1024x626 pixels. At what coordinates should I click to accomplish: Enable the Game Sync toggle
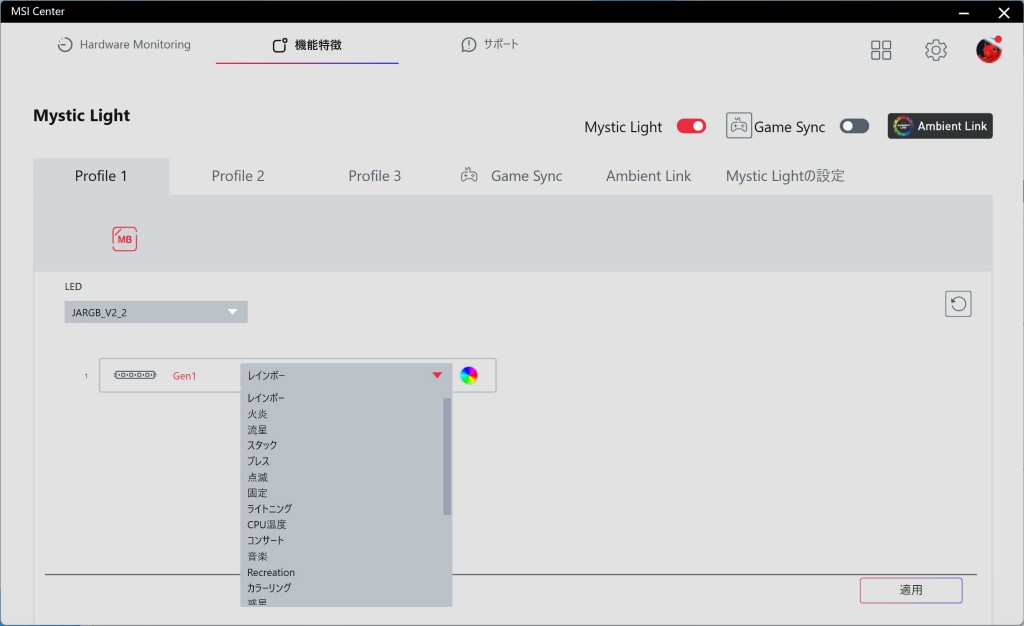854,126
